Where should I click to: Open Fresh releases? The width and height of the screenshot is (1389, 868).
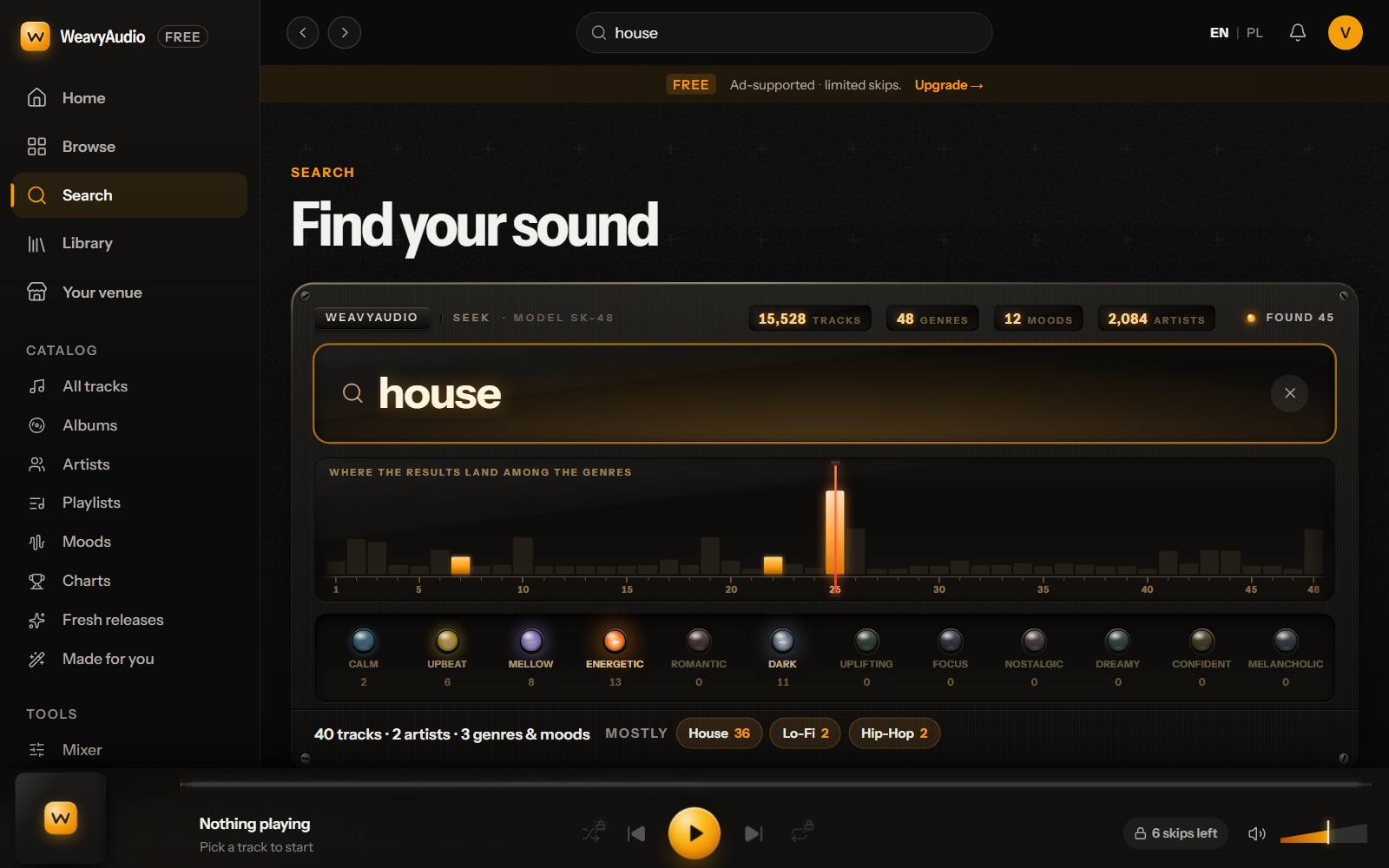(x=129, y=620)
